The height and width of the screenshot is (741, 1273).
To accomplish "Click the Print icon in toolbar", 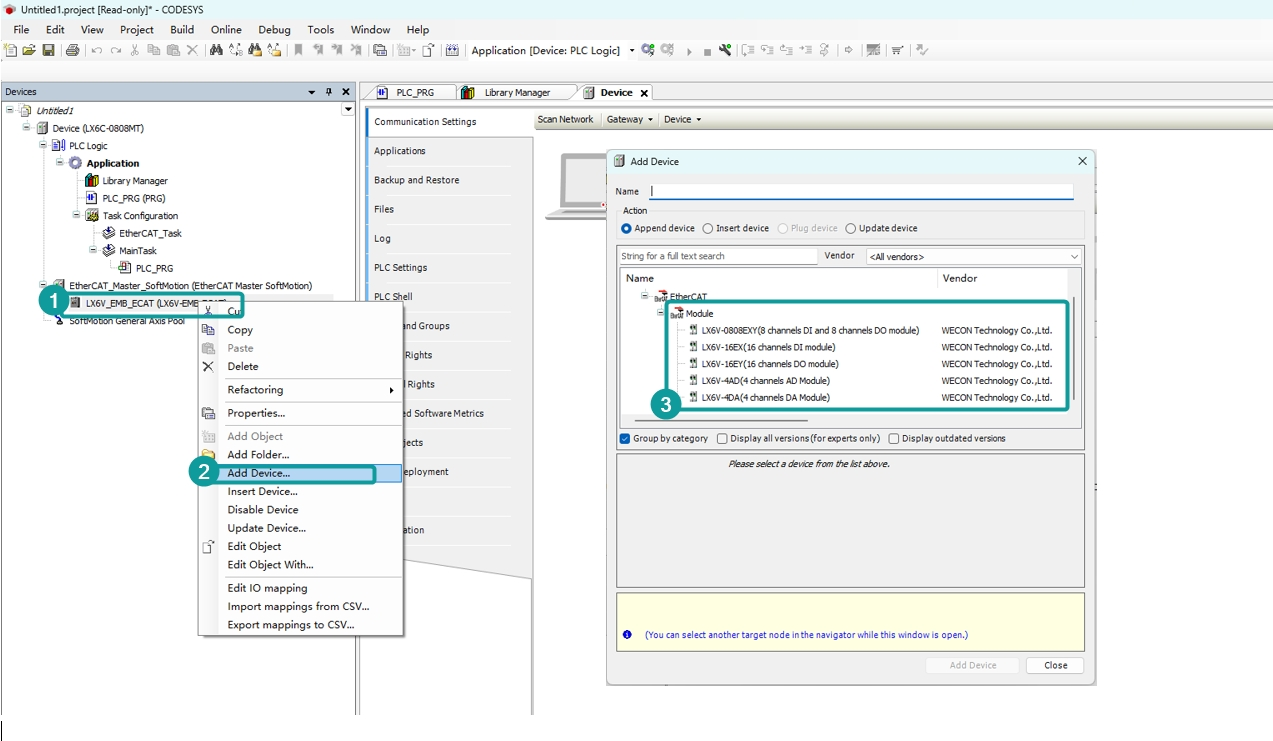I will (x=72, y=50).
